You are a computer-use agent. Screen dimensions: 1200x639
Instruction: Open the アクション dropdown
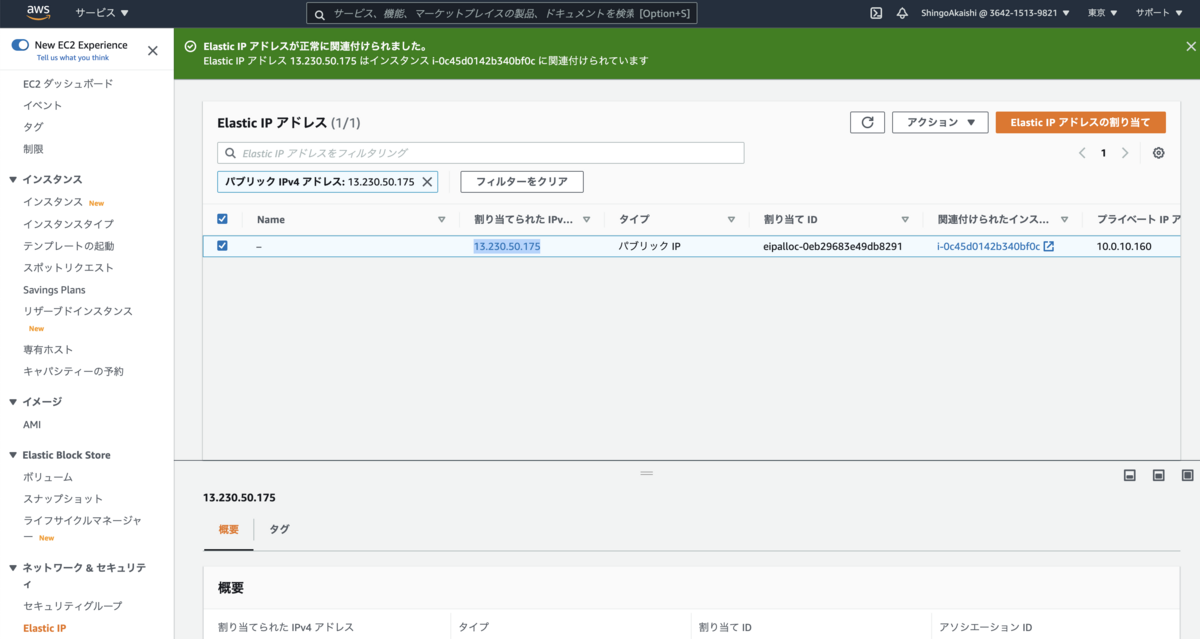point(940,122)
